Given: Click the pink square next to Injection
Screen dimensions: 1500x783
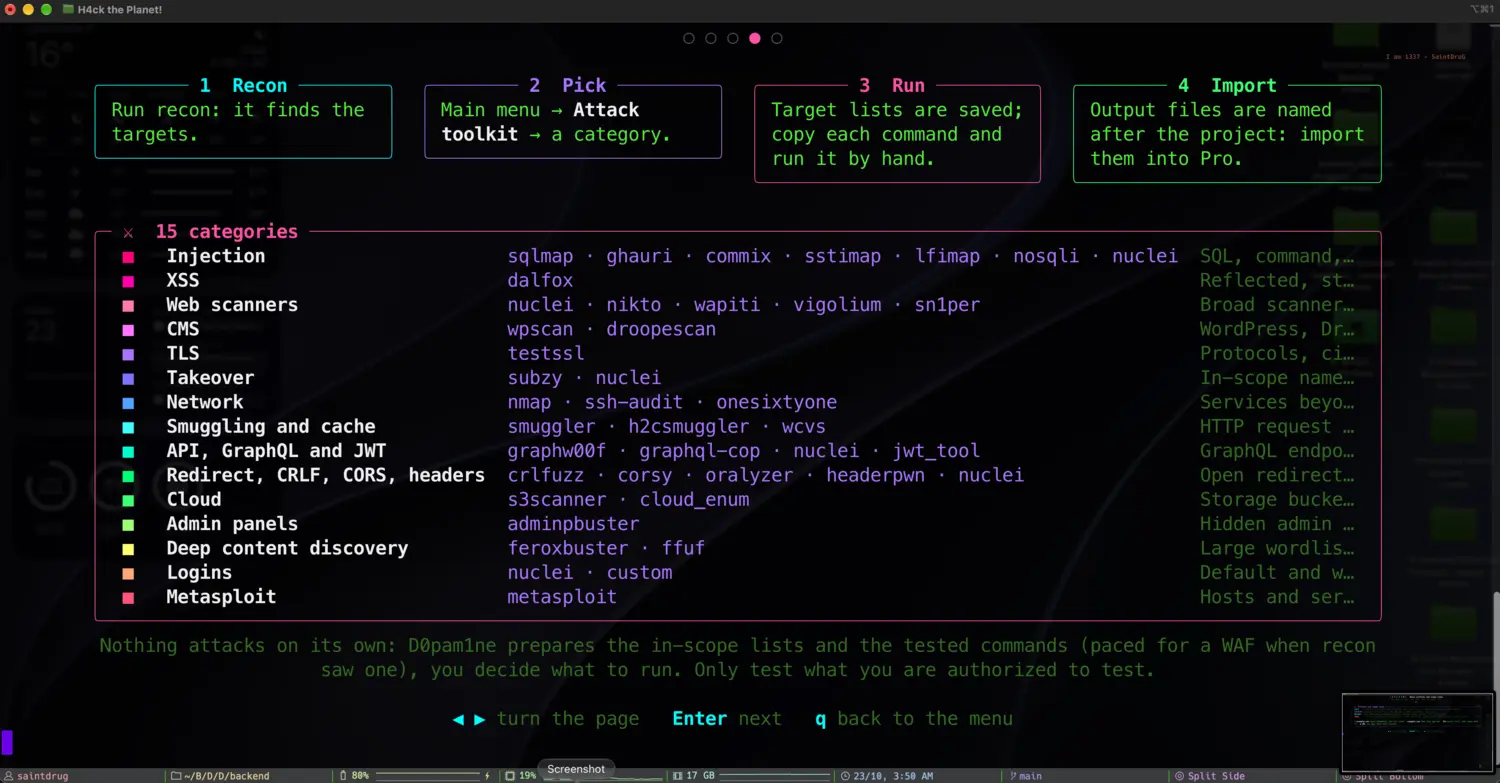Looking at the screenshot, I should (x=128, y=257).
